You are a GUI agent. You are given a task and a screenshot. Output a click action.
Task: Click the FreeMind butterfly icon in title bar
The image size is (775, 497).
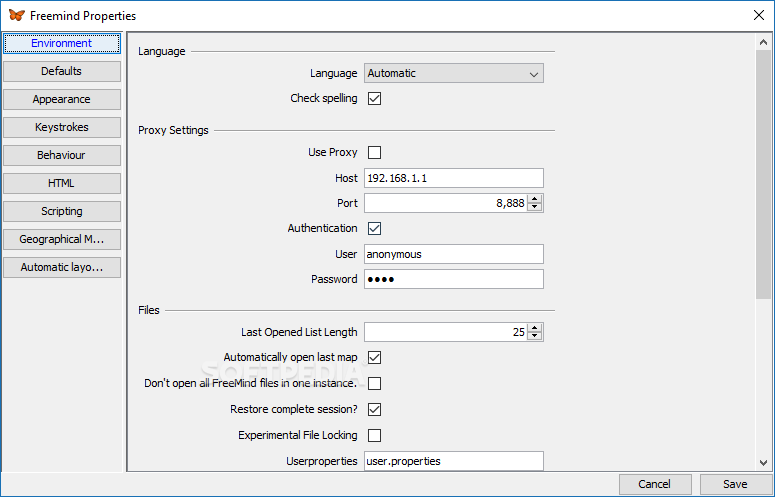(x=16, y=15)
